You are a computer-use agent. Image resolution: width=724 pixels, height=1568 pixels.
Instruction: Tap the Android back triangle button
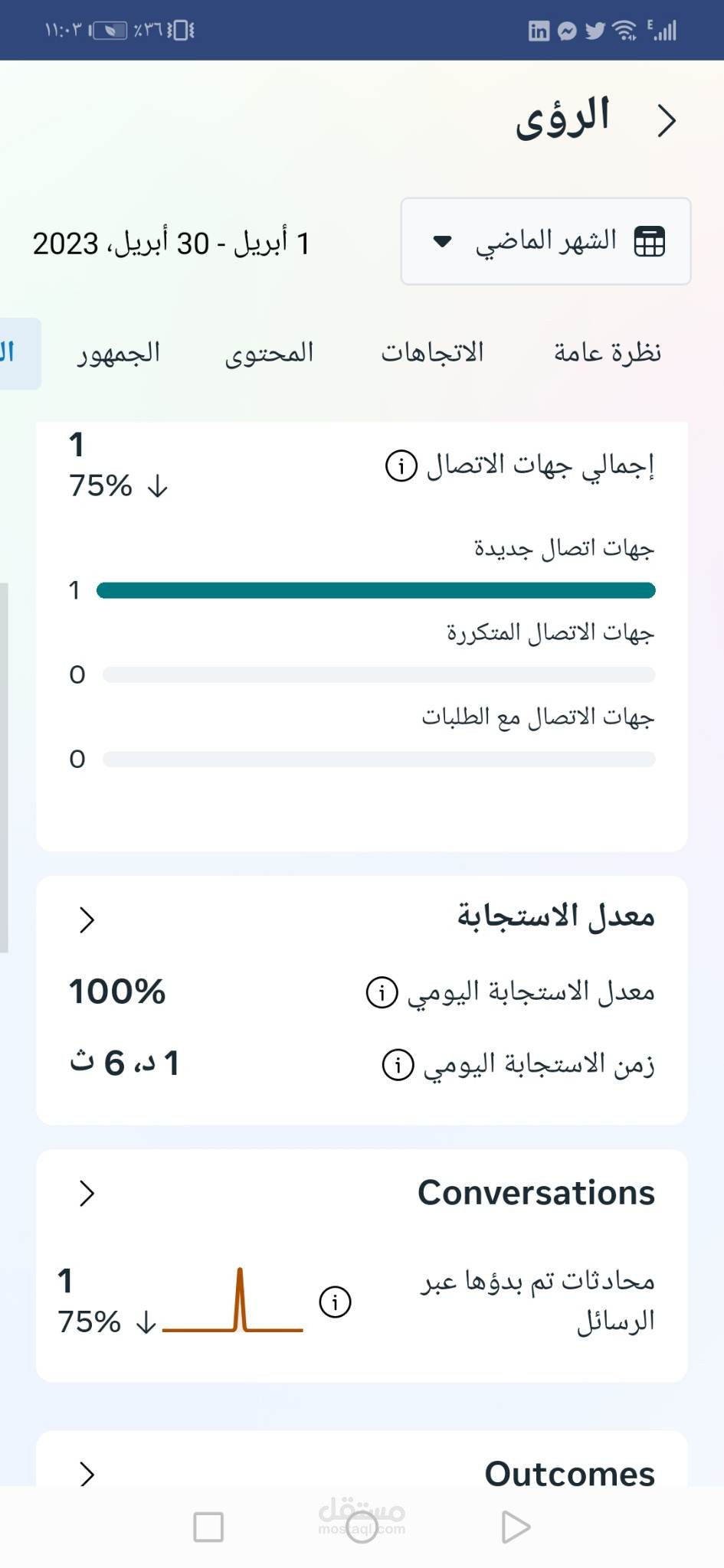(x=515, y=1527)
